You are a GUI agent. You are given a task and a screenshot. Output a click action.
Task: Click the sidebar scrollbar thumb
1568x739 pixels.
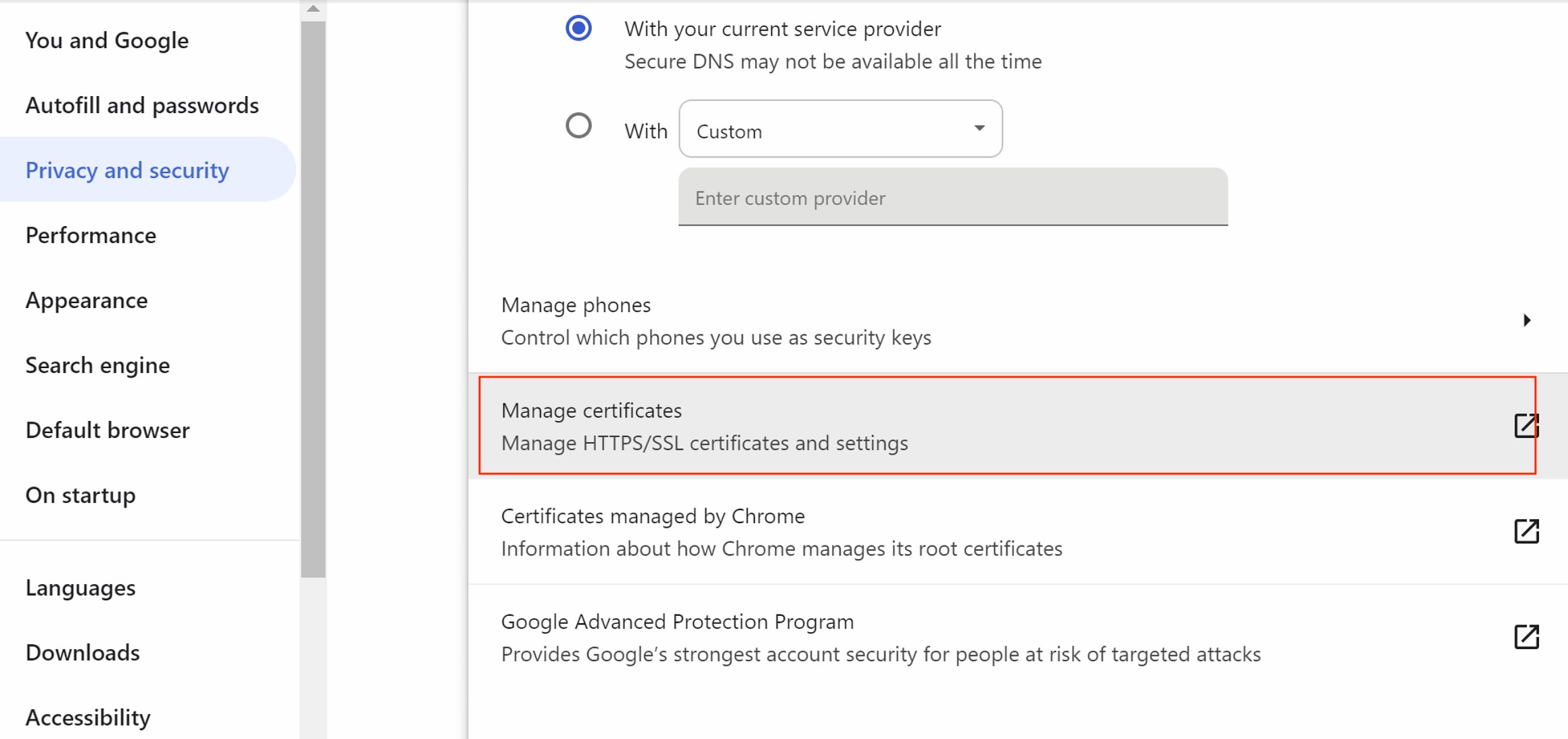point(313,299)
